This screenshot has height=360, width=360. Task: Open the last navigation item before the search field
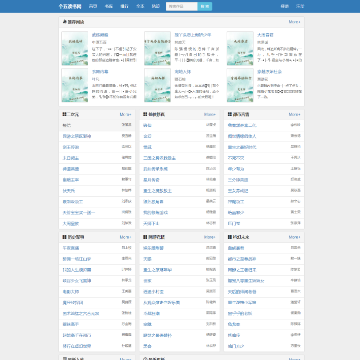point(156,6)
